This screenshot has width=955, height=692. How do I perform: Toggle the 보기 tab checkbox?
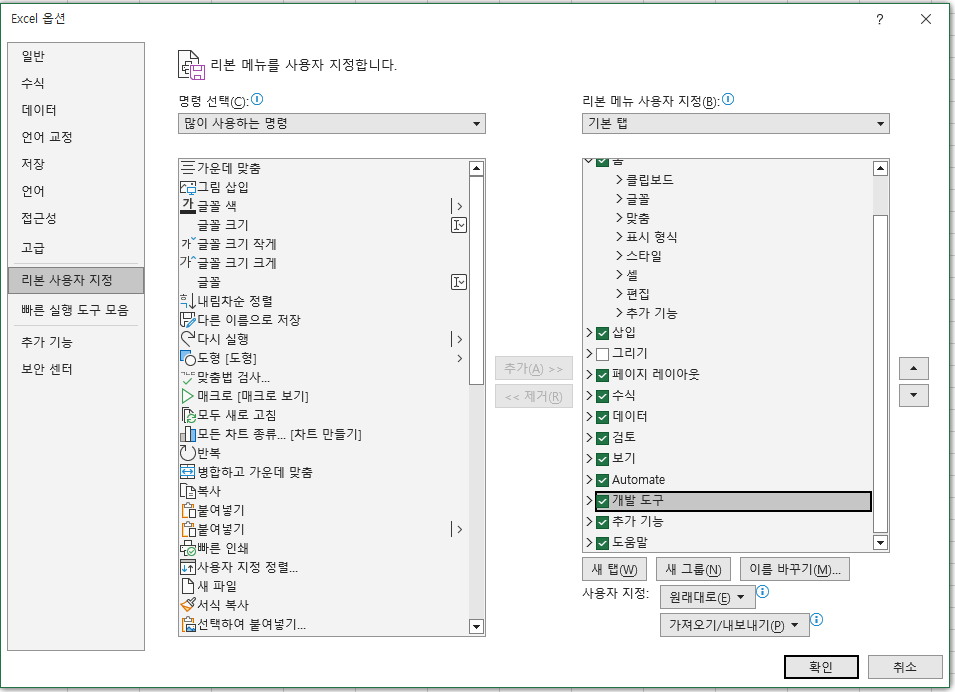pyautogui.click(x=602, y=459)
